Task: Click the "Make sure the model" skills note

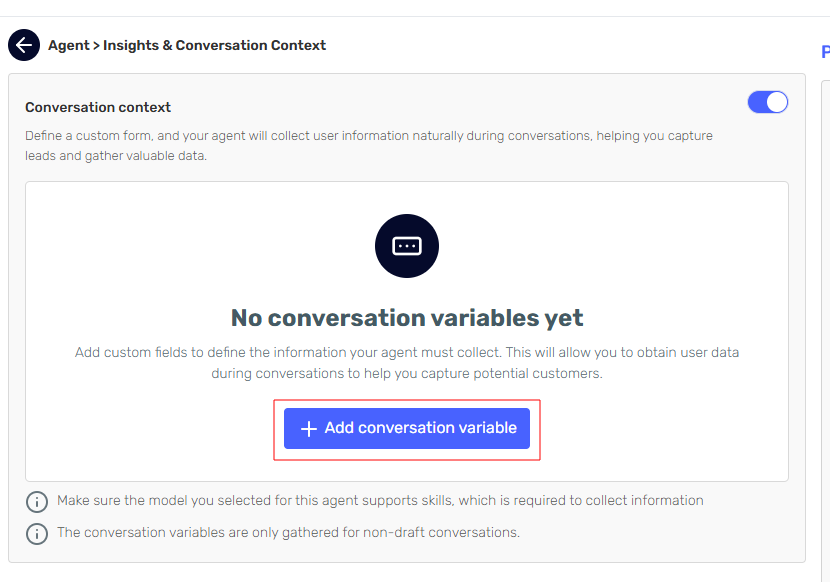Action: (x=380, y=500)
